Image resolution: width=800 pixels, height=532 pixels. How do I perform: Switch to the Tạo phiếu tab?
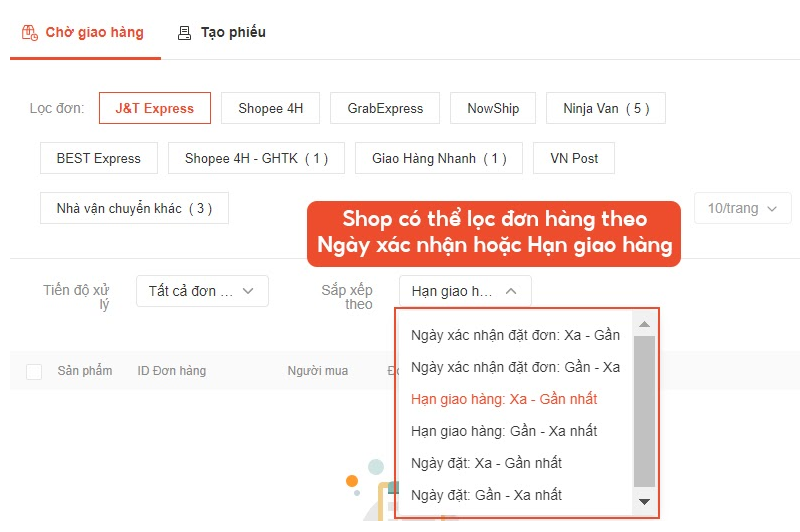(x=232, y=32)
